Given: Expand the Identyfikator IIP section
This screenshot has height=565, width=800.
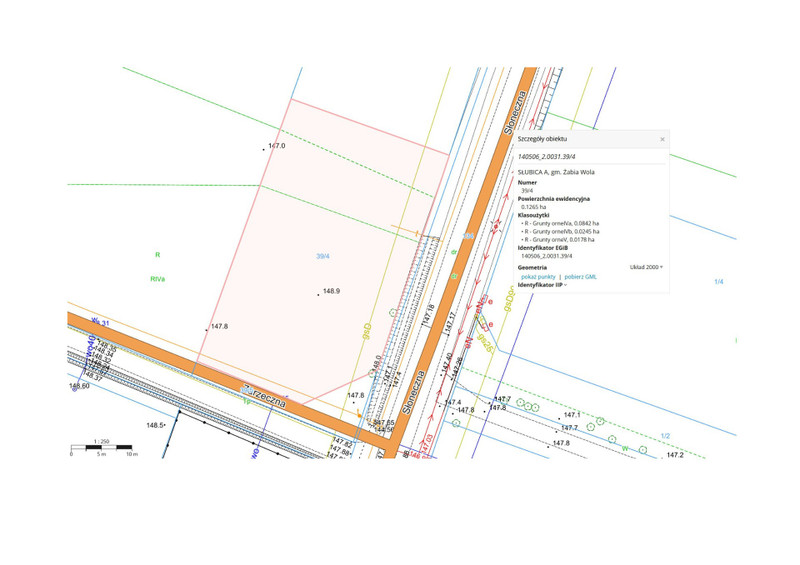Looking at the screenshot, I should click(x=541, y=285).
